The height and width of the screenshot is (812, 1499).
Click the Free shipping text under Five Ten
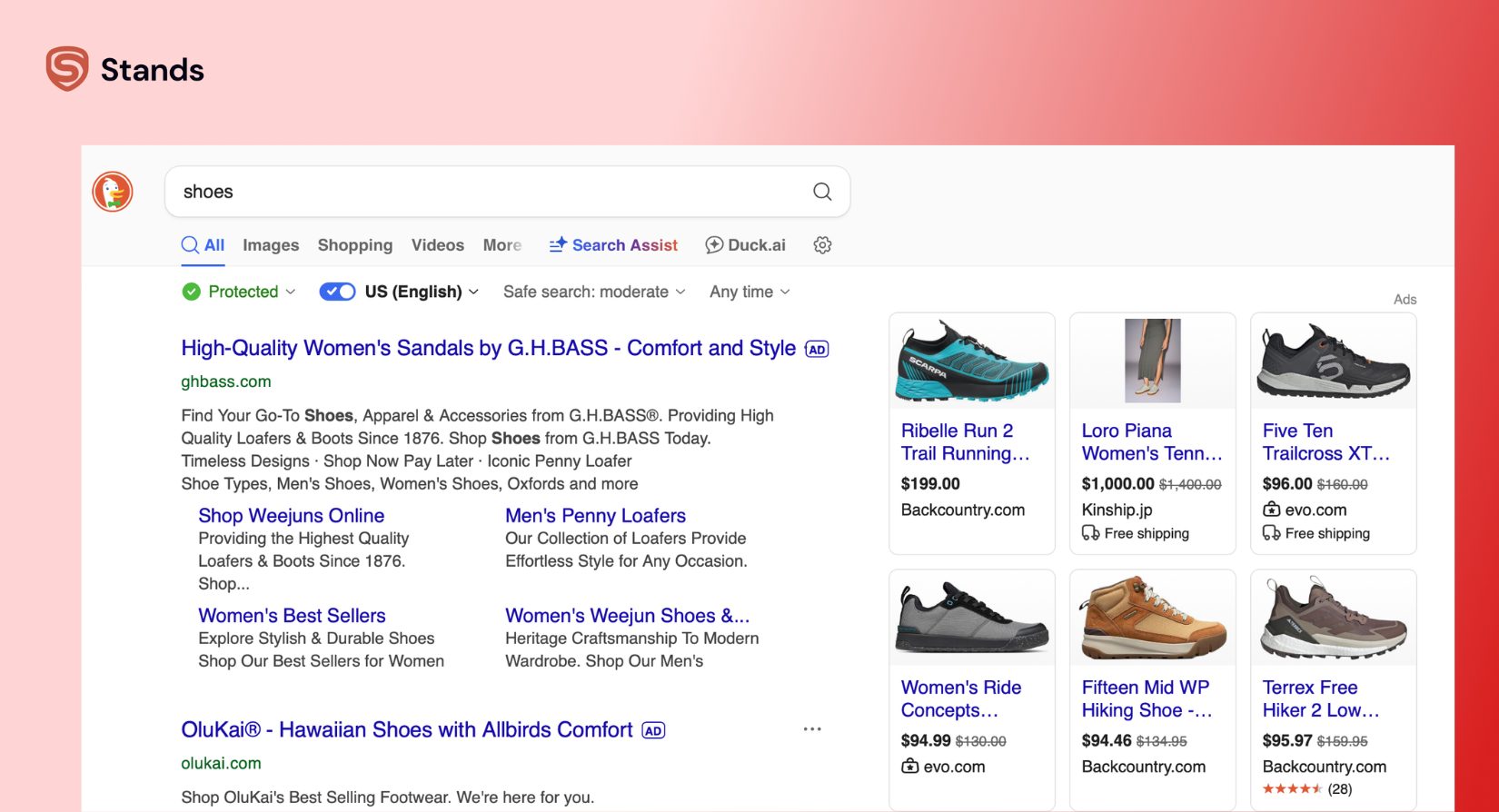(x=1327, y=533)
